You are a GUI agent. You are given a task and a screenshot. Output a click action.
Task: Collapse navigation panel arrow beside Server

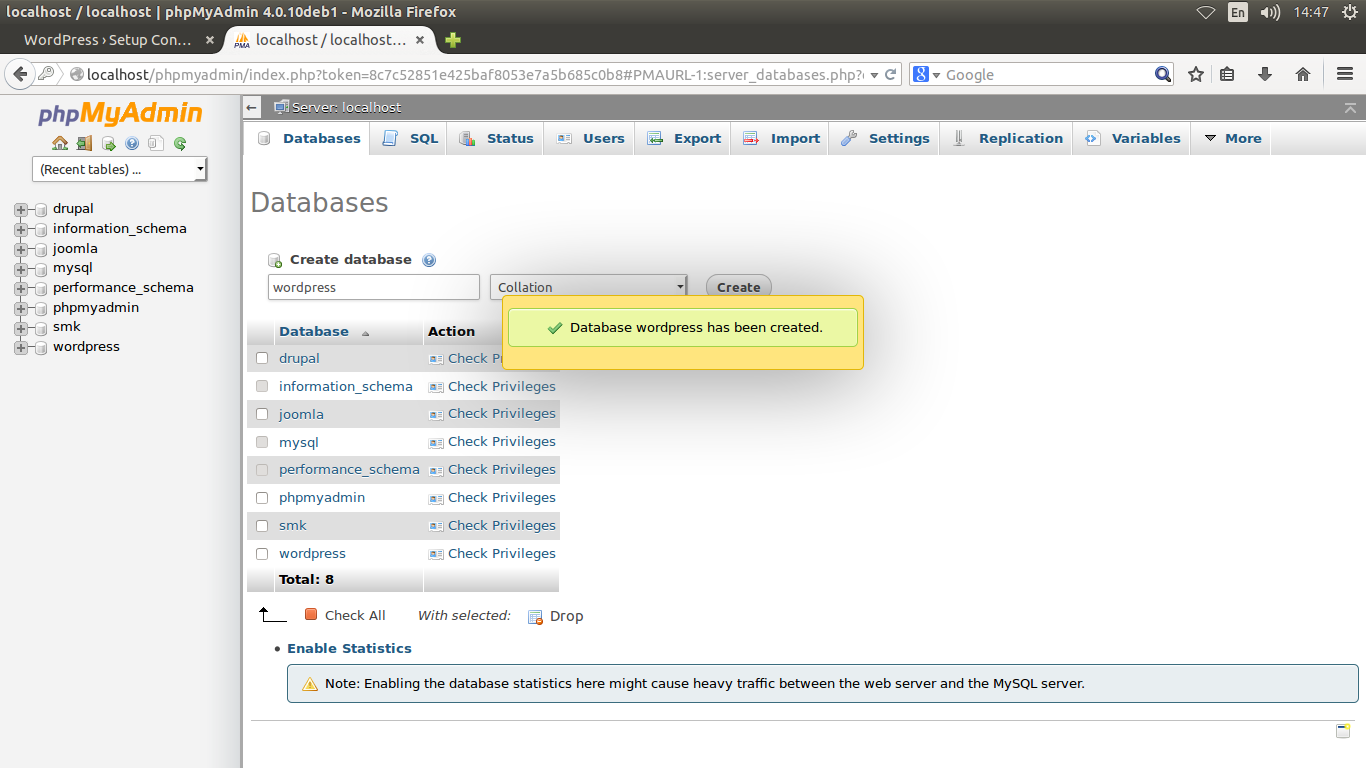pos(252,107)
